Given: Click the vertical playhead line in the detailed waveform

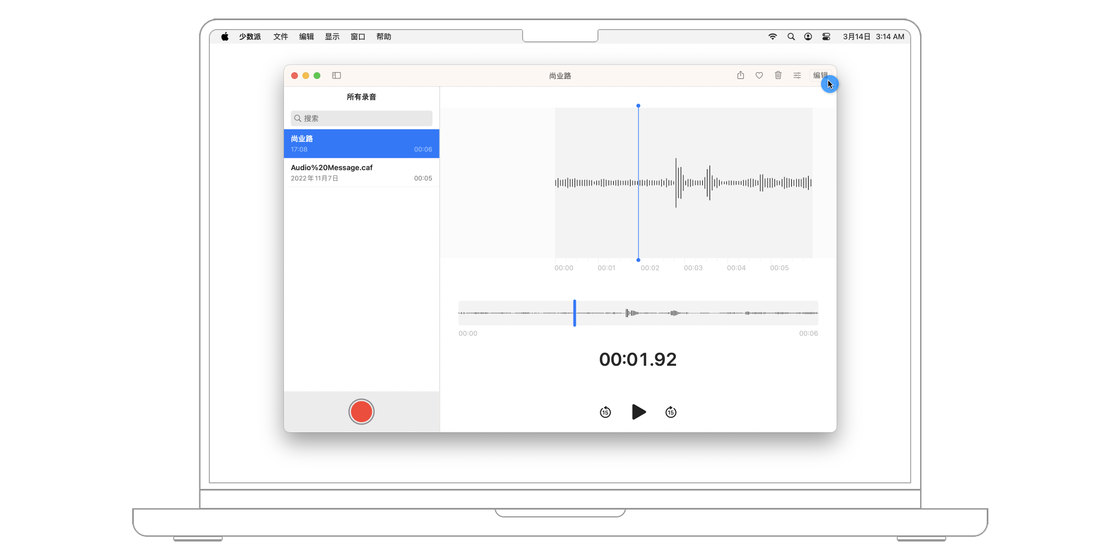Looking at the screenshot, I should point(638,183).
